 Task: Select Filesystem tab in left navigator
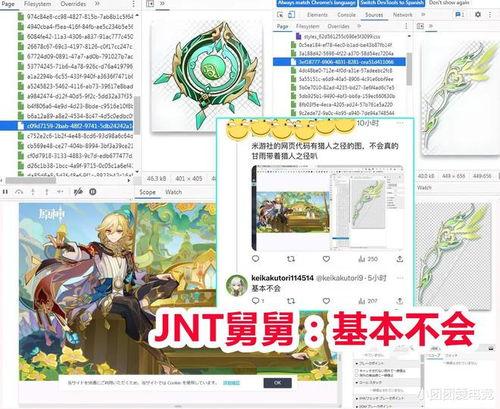tap(37, 4)
